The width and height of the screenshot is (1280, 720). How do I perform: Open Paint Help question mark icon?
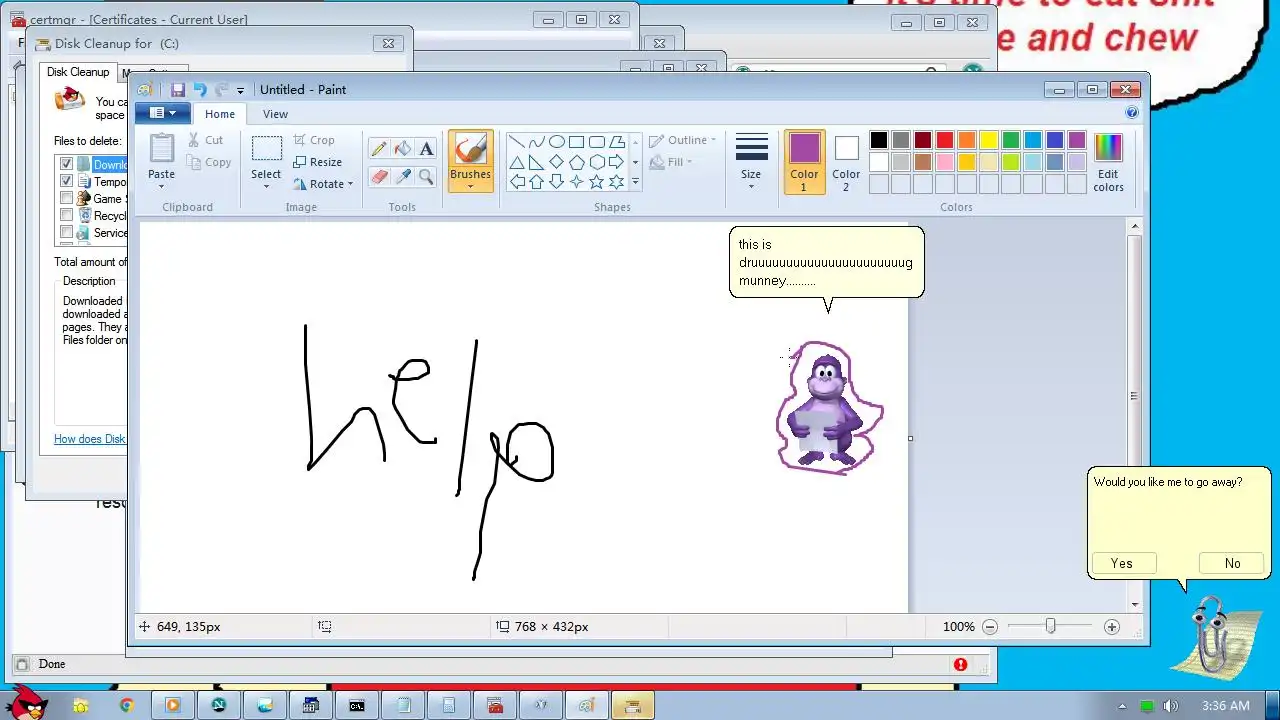point(1132,113)
